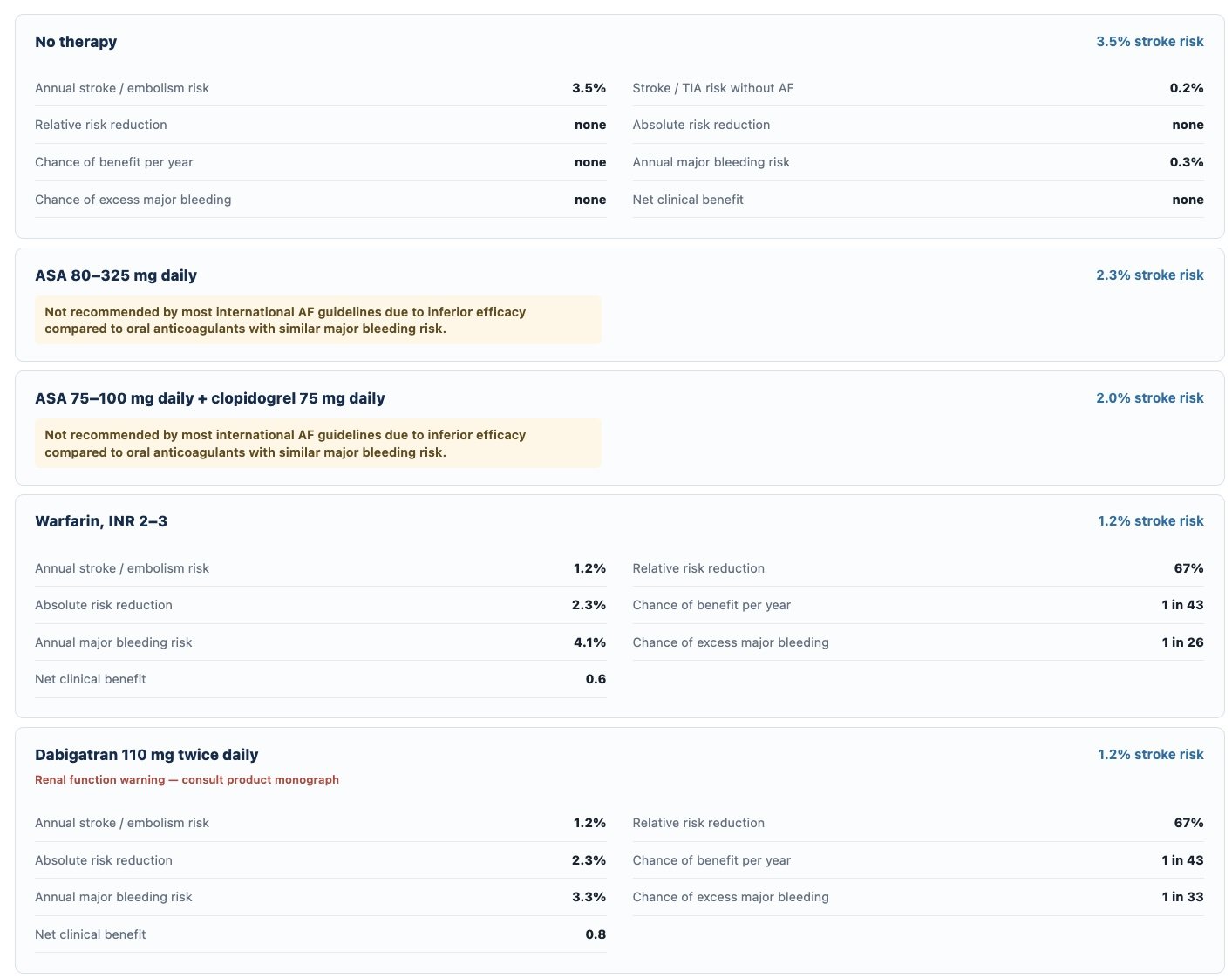Click the 2.0% stroke risk badge
1232x978 pixels.
(1149, 398)
